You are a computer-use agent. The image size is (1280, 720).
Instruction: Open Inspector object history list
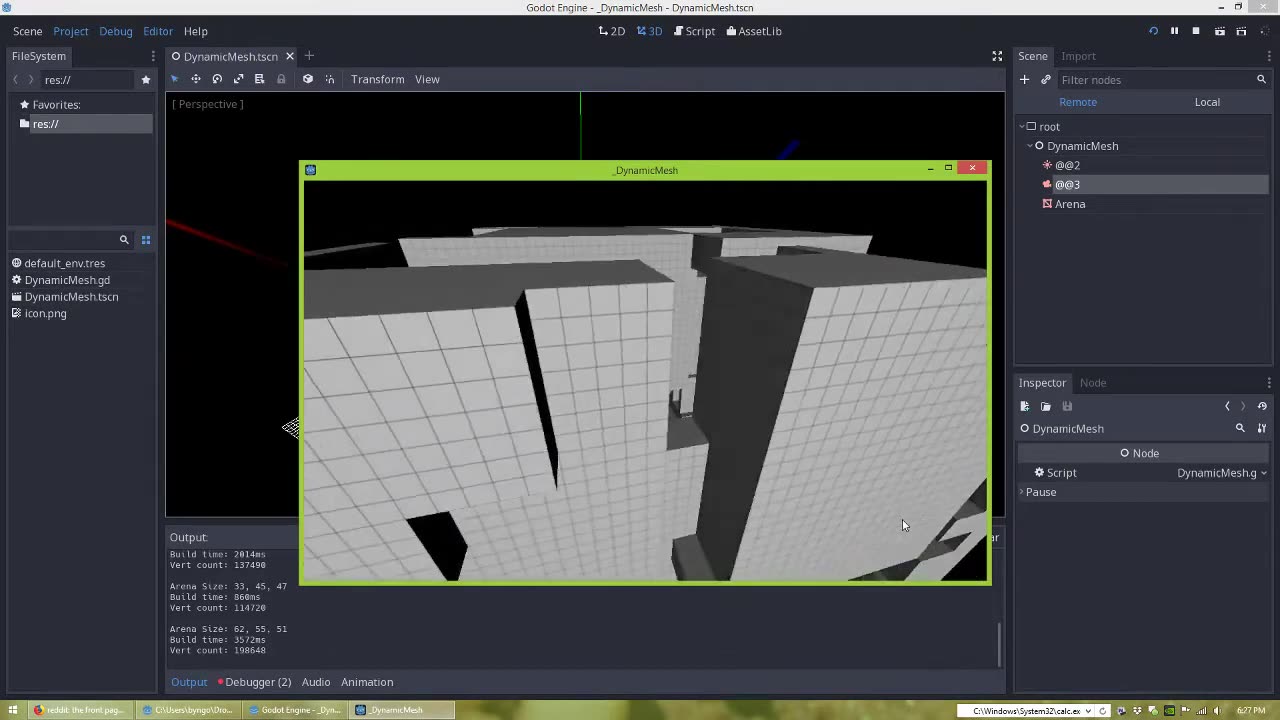click(1262, 406)
